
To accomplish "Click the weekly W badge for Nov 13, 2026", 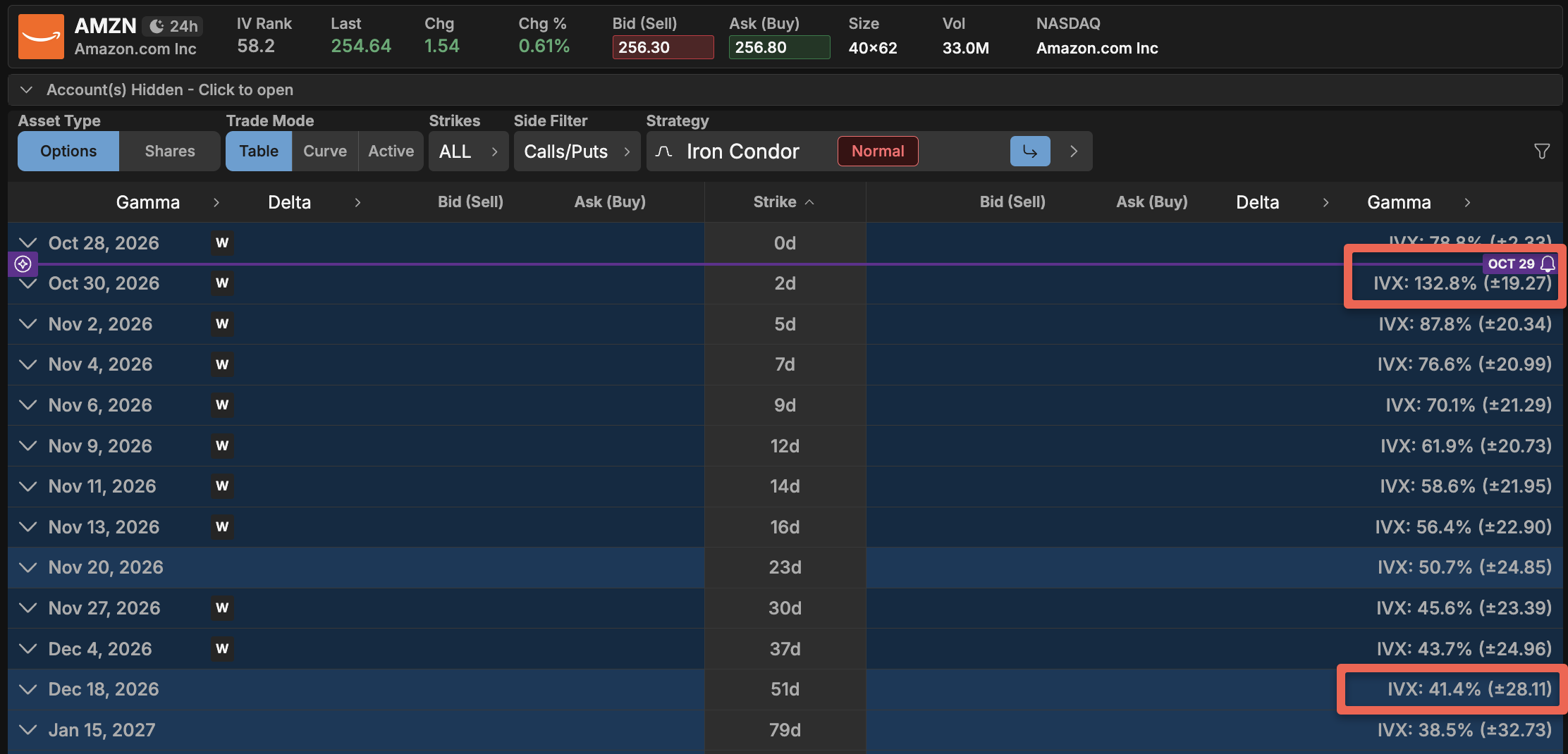I will [222, 527].
